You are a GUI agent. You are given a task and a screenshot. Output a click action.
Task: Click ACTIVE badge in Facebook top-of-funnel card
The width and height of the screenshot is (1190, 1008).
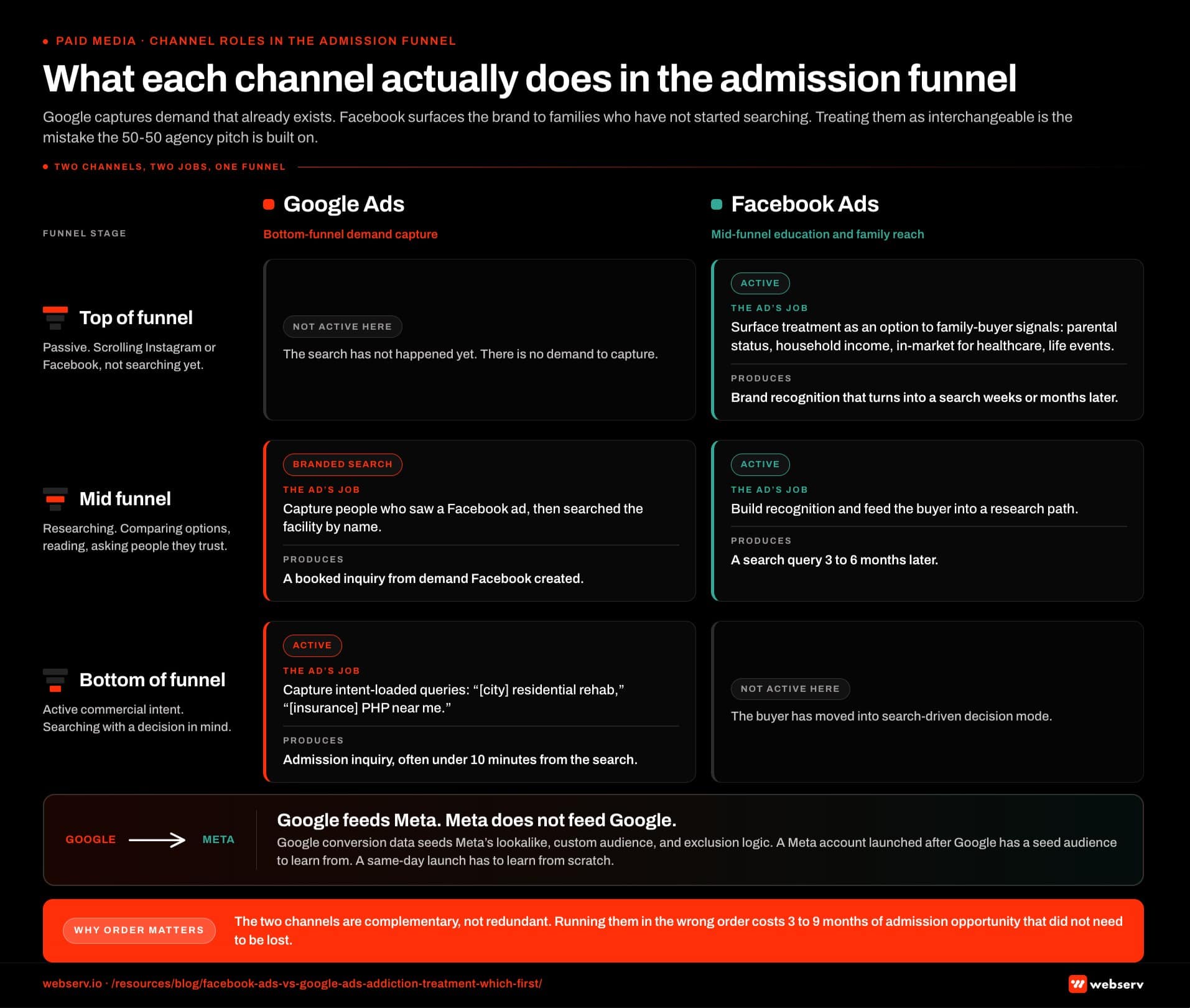[x=760, y=283]
